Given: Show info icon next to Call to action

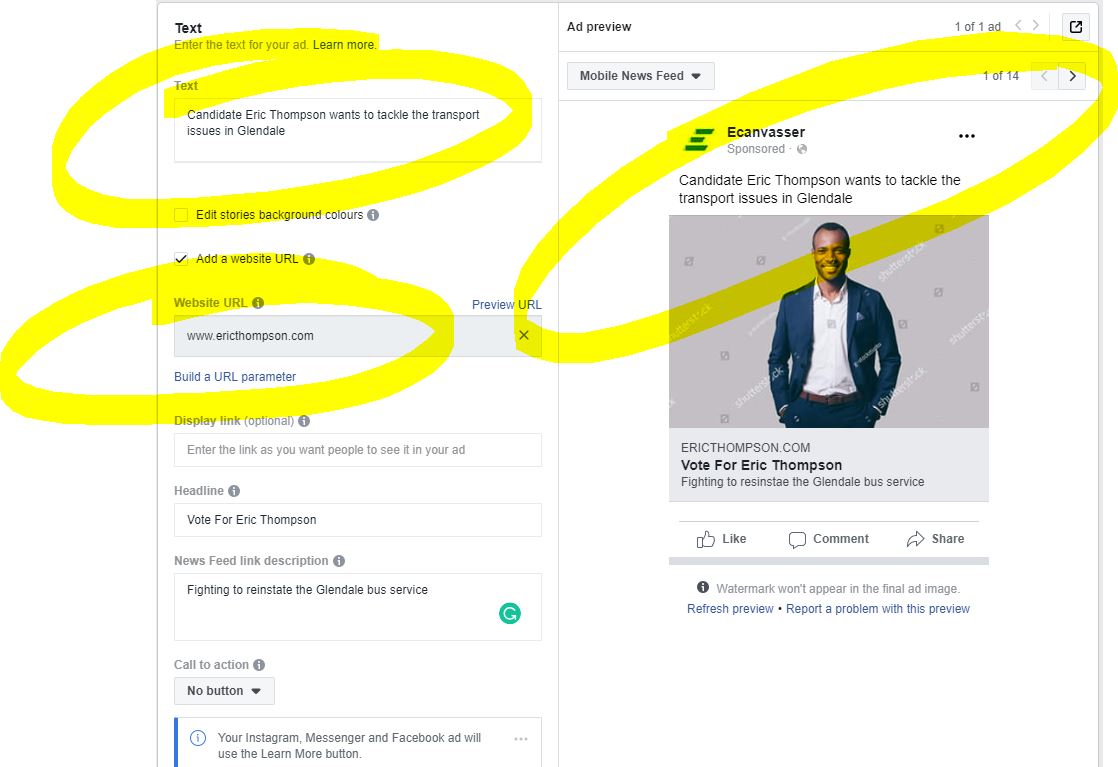Looking at the screenshot, I should (x=259, y=664).
